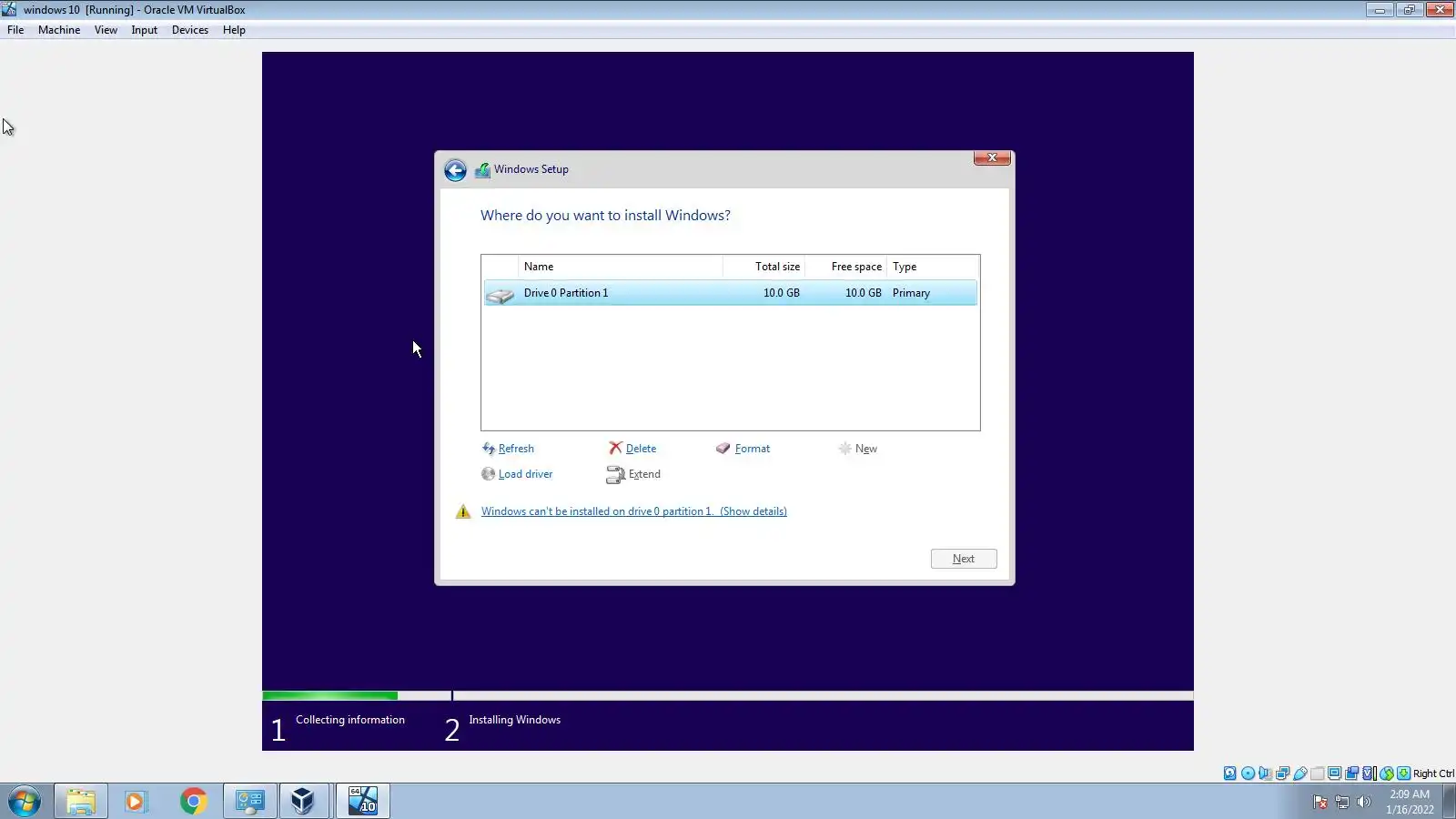Click the audio indicator in VirtualBox status bar
Screen dimensions: 1456x819
tap(1265, 773)
